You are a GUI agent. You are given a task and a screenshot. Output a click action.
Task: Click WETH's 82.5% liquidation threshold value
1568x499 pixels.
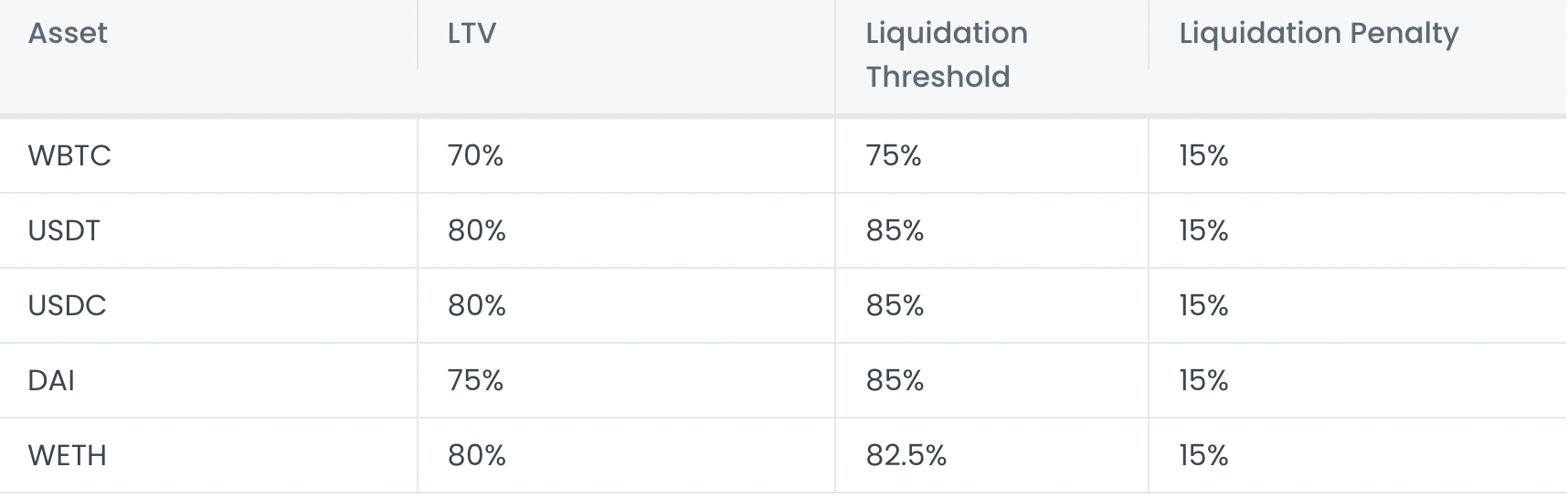[906, 455]
